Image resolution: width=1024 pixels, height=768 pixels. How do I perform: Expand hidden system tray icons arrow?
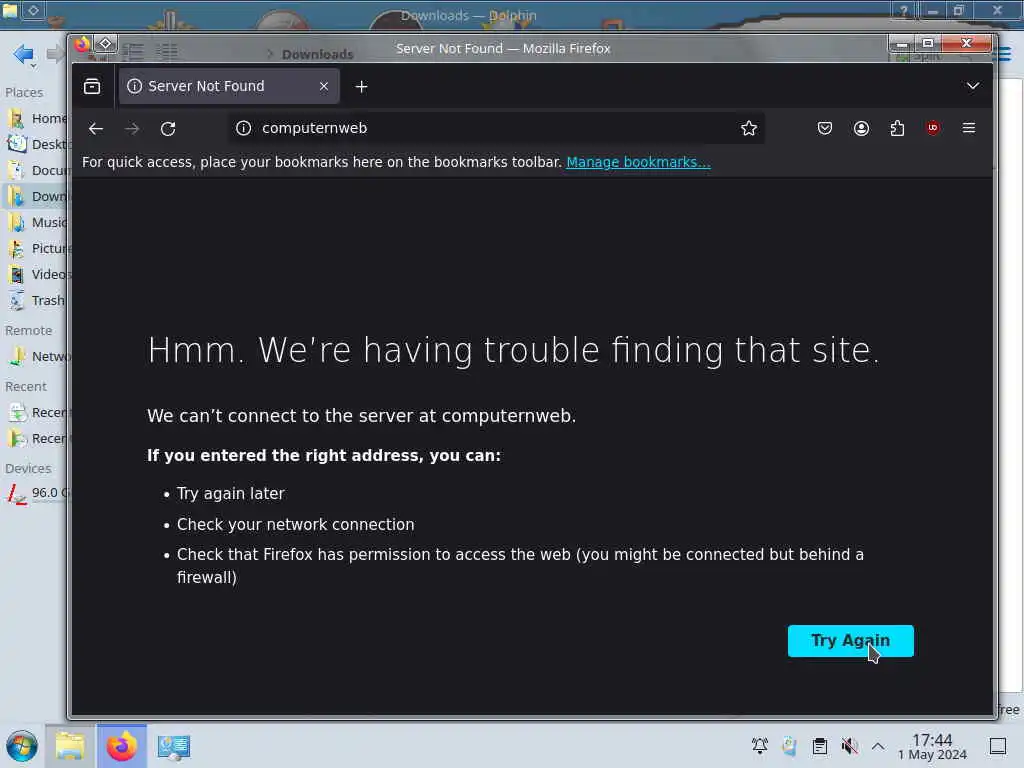point(878,746)
